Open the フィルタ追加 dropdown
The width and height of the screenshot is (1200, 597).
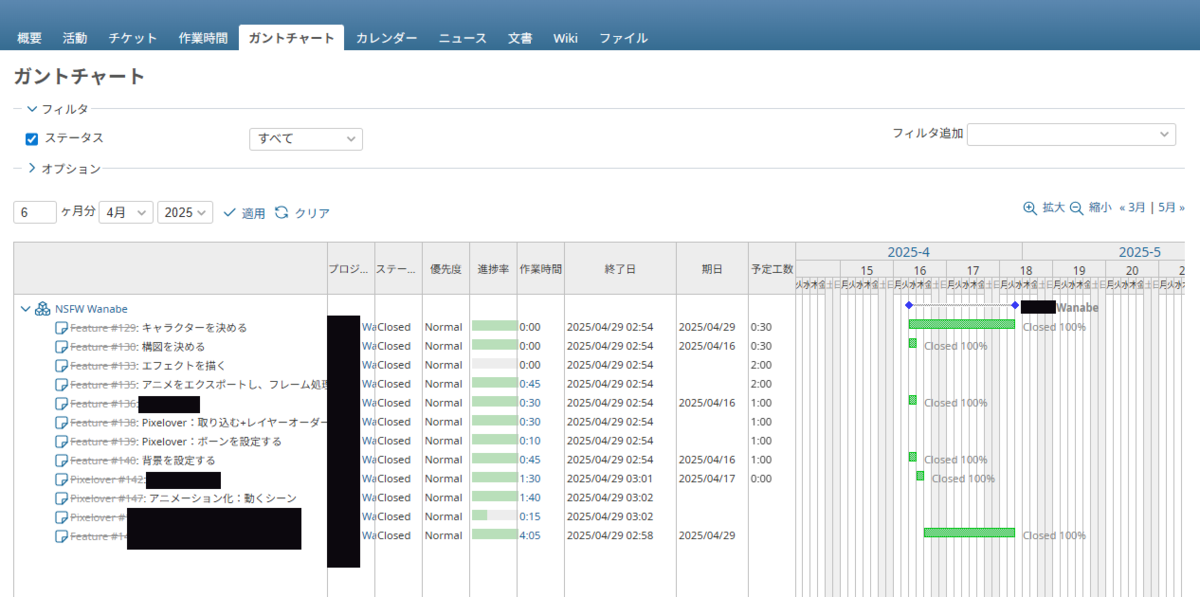(1071, 134)
